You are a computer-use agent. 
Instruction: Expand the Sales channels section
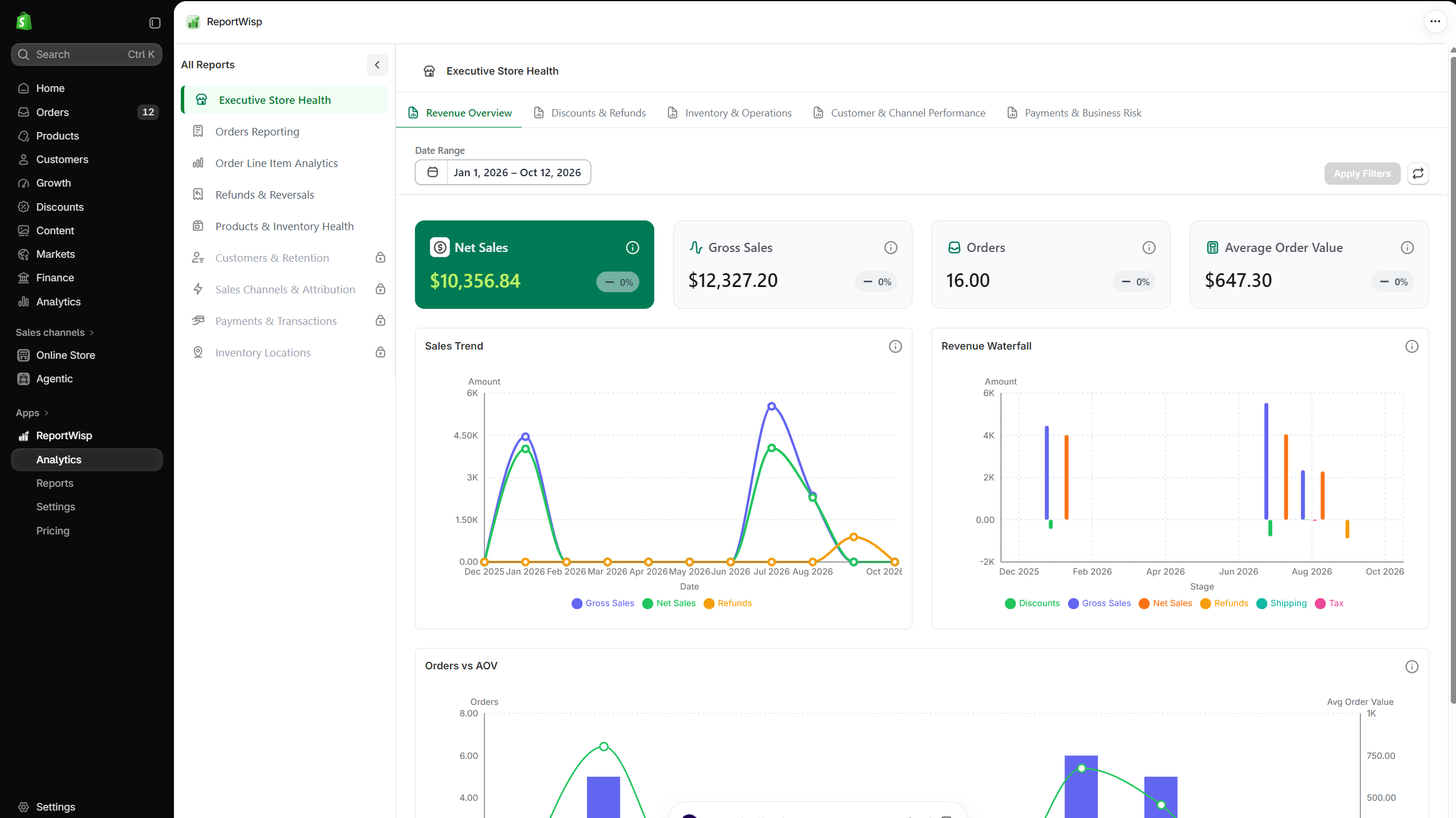(x=55, y=332)
